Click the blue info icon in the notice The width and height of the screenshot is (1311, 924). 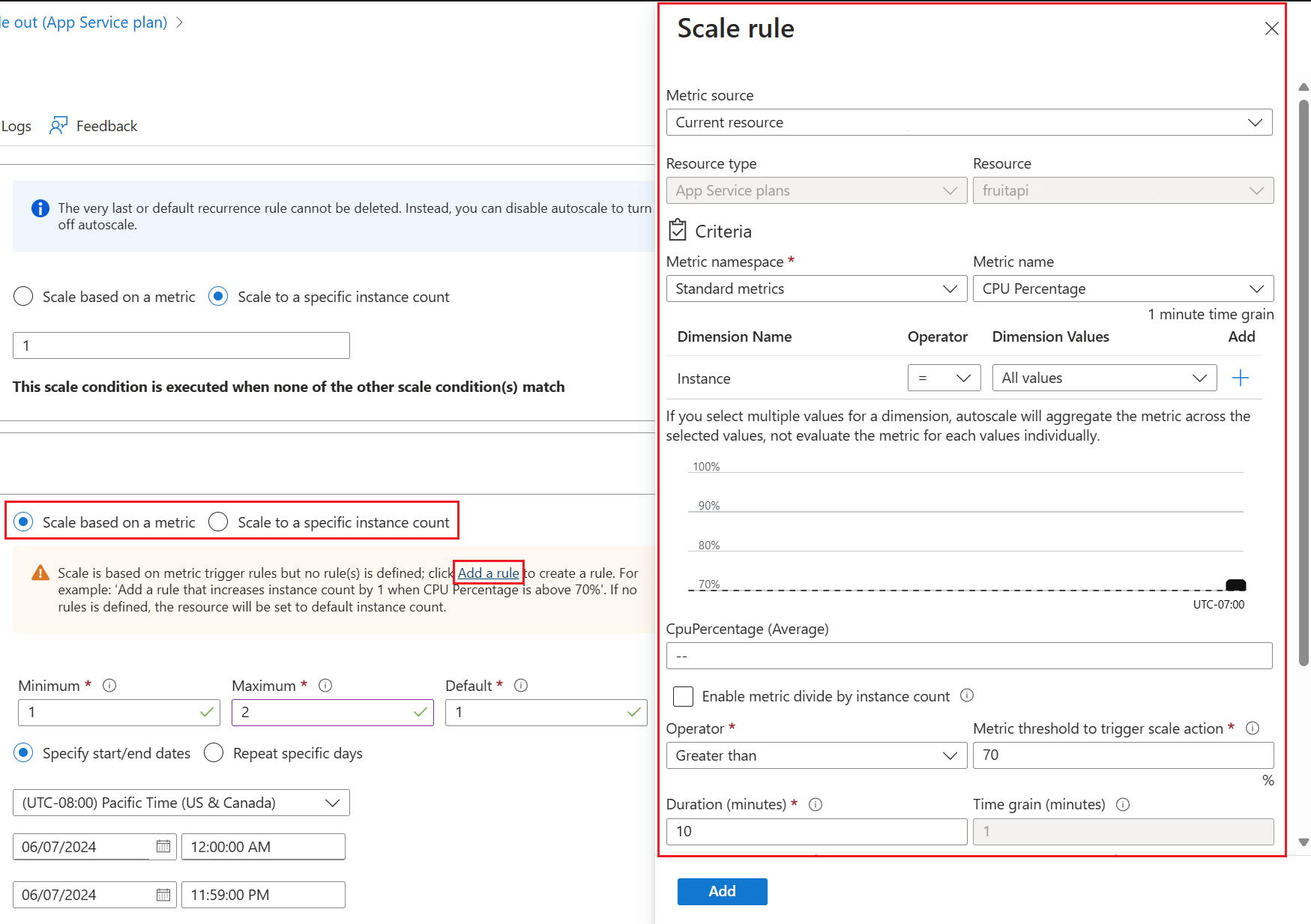tap(40, 208)
